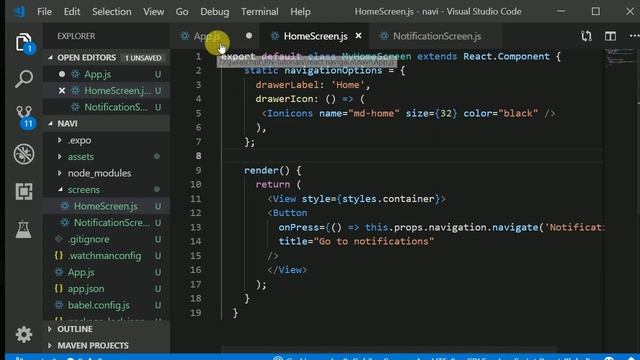Open the Manage gear settings icon
Viewport: 640px width, 360px height.
[x=24, y=335]
